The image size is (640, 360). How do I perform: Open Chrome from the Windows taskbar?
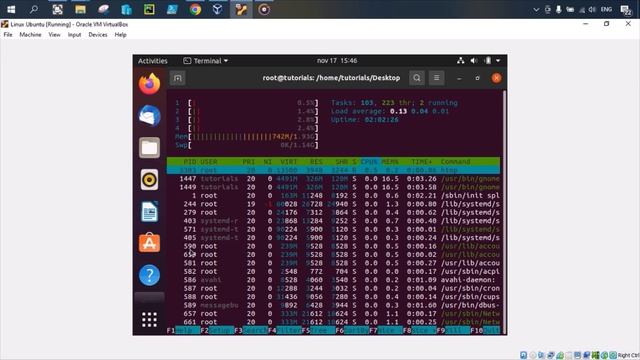[195, 9]
